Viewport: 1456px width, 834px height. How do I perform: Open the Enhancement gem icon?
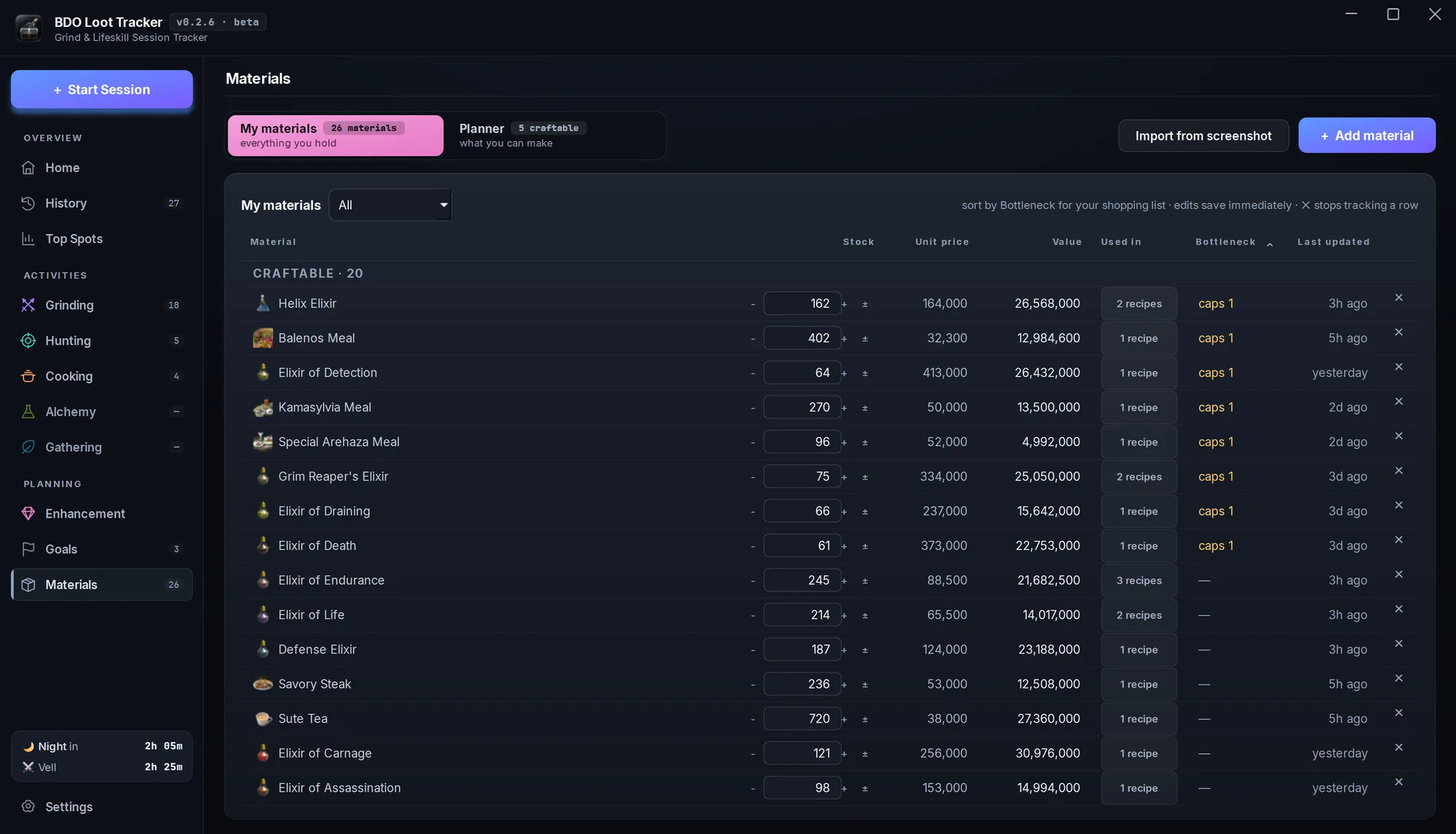click(28, 514)
